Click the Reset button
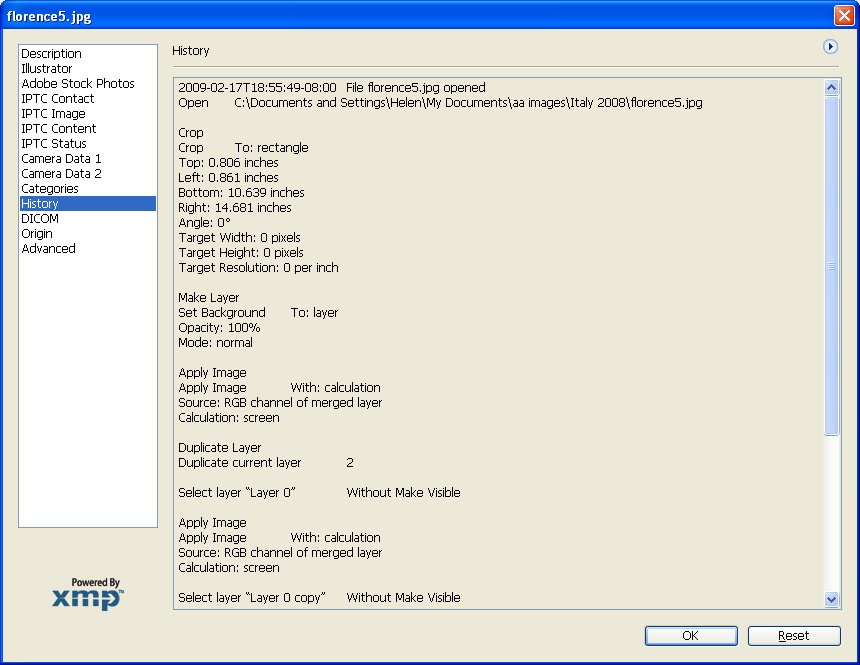This screenshot has height=665, width=860. tap(794, 636)
